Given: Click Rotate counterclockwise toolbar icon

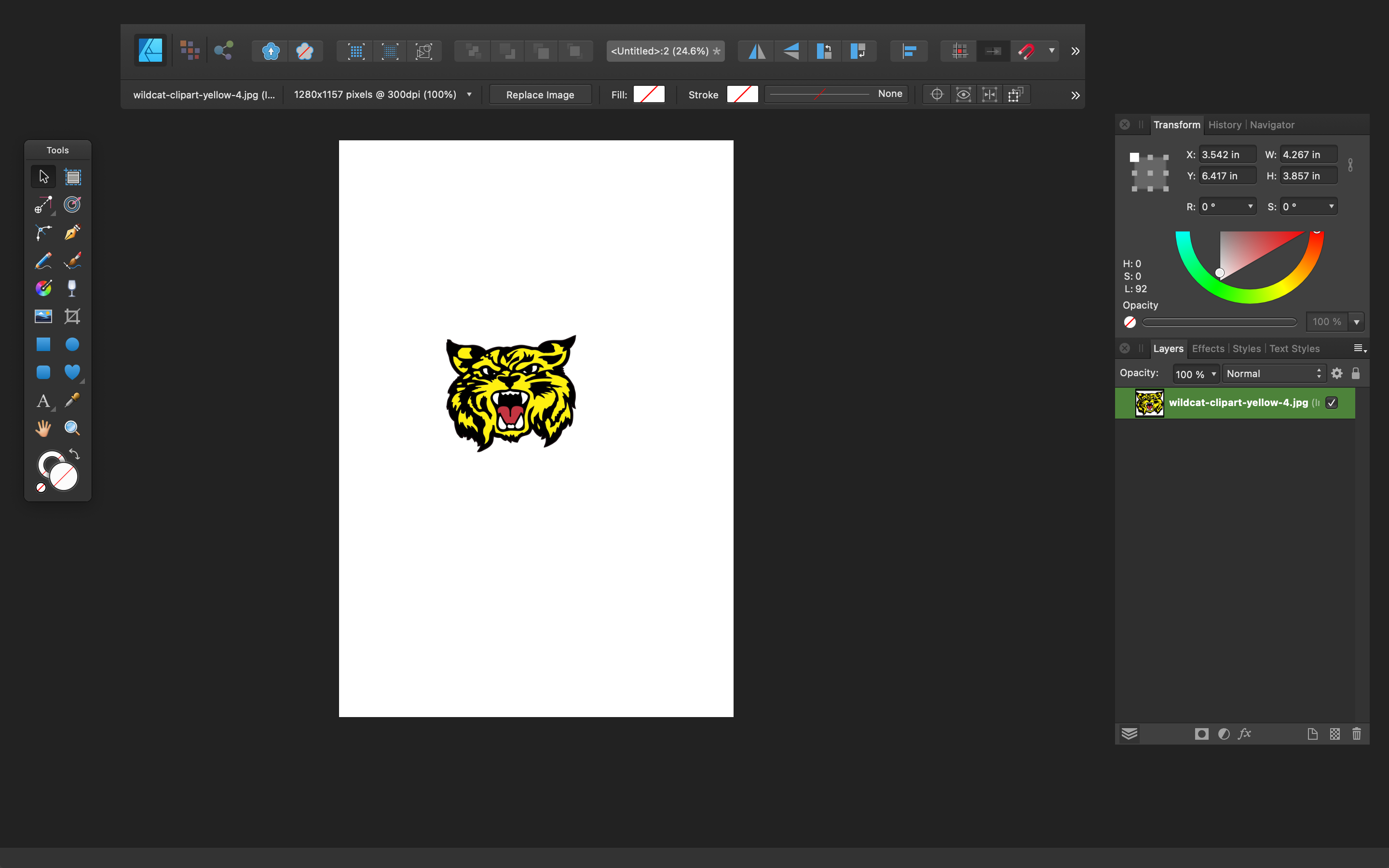Looking at the screenshot, I should point(825,51).
